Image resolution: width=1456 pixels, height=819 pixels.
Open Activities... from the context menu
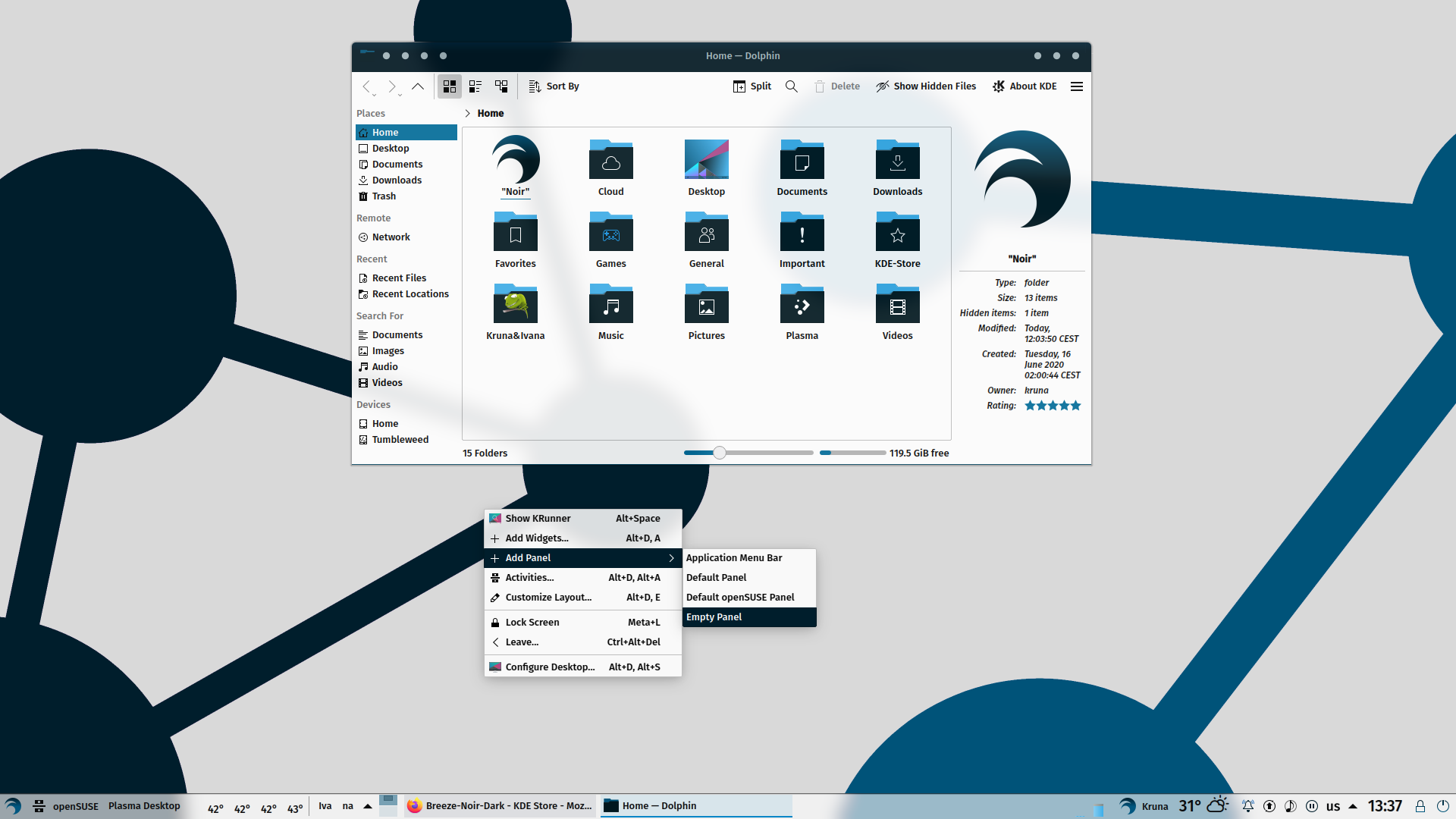click(583, 578)
